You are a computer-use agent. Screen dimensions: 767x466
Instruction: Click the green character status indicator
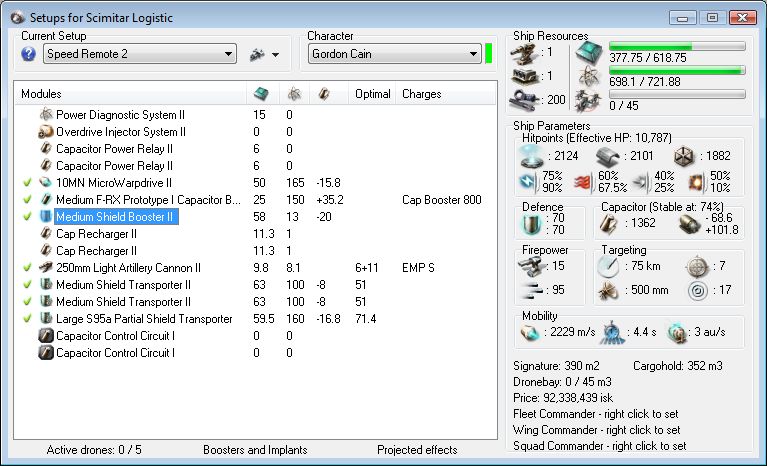[488, 54]
